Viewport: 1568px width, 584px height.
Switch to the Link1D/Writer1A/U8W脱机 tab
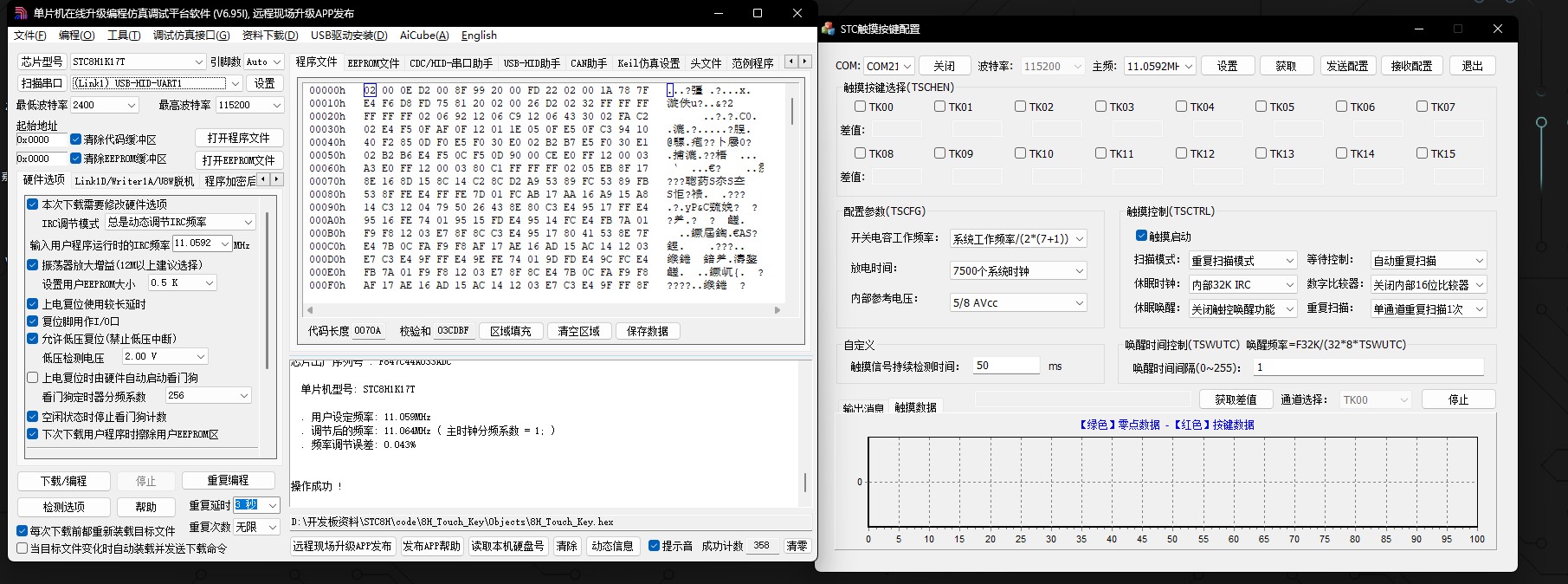click(x=134, y=180)
